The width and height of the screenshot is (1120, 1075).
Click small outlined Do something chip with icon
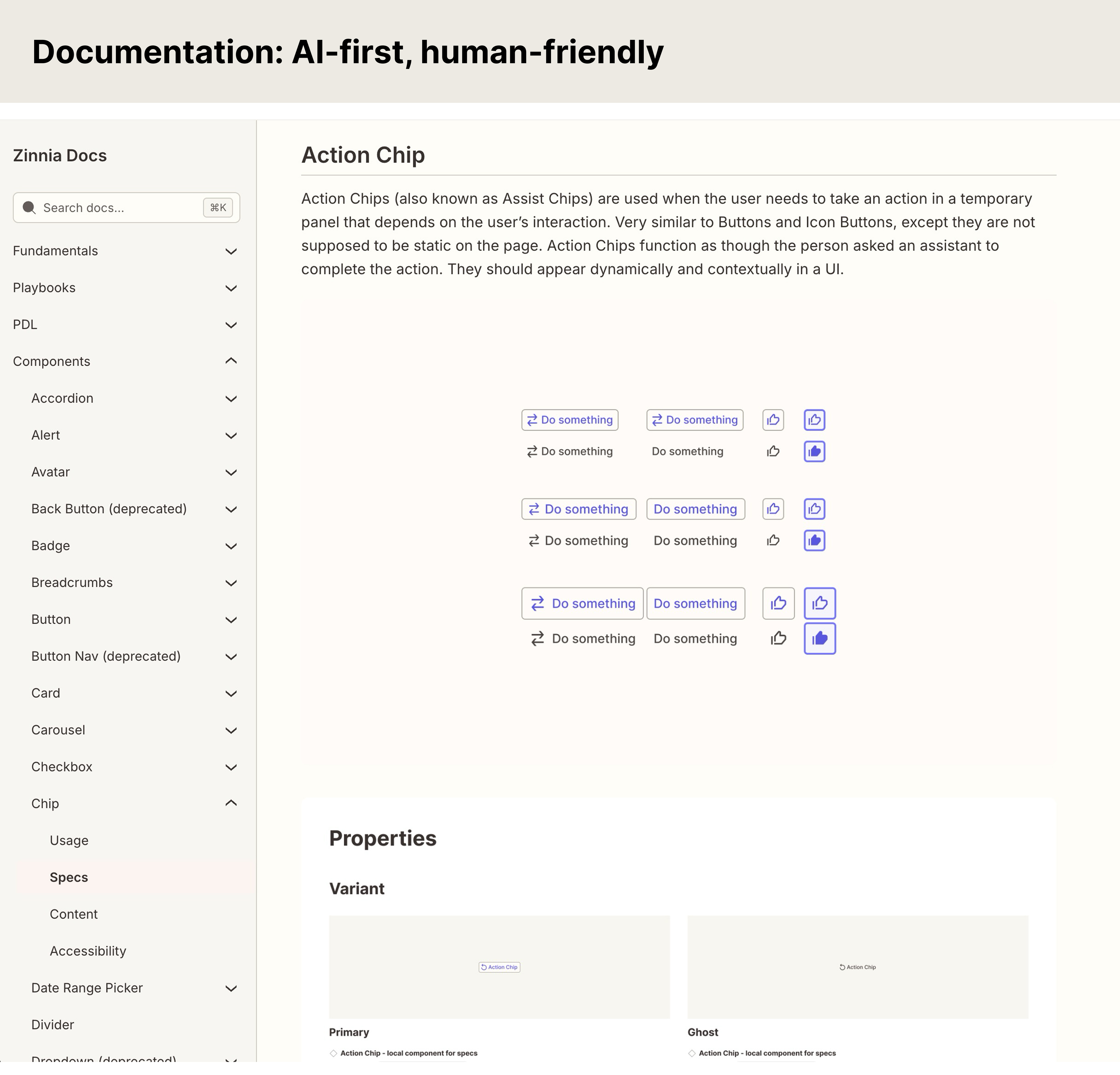[570, 420]
